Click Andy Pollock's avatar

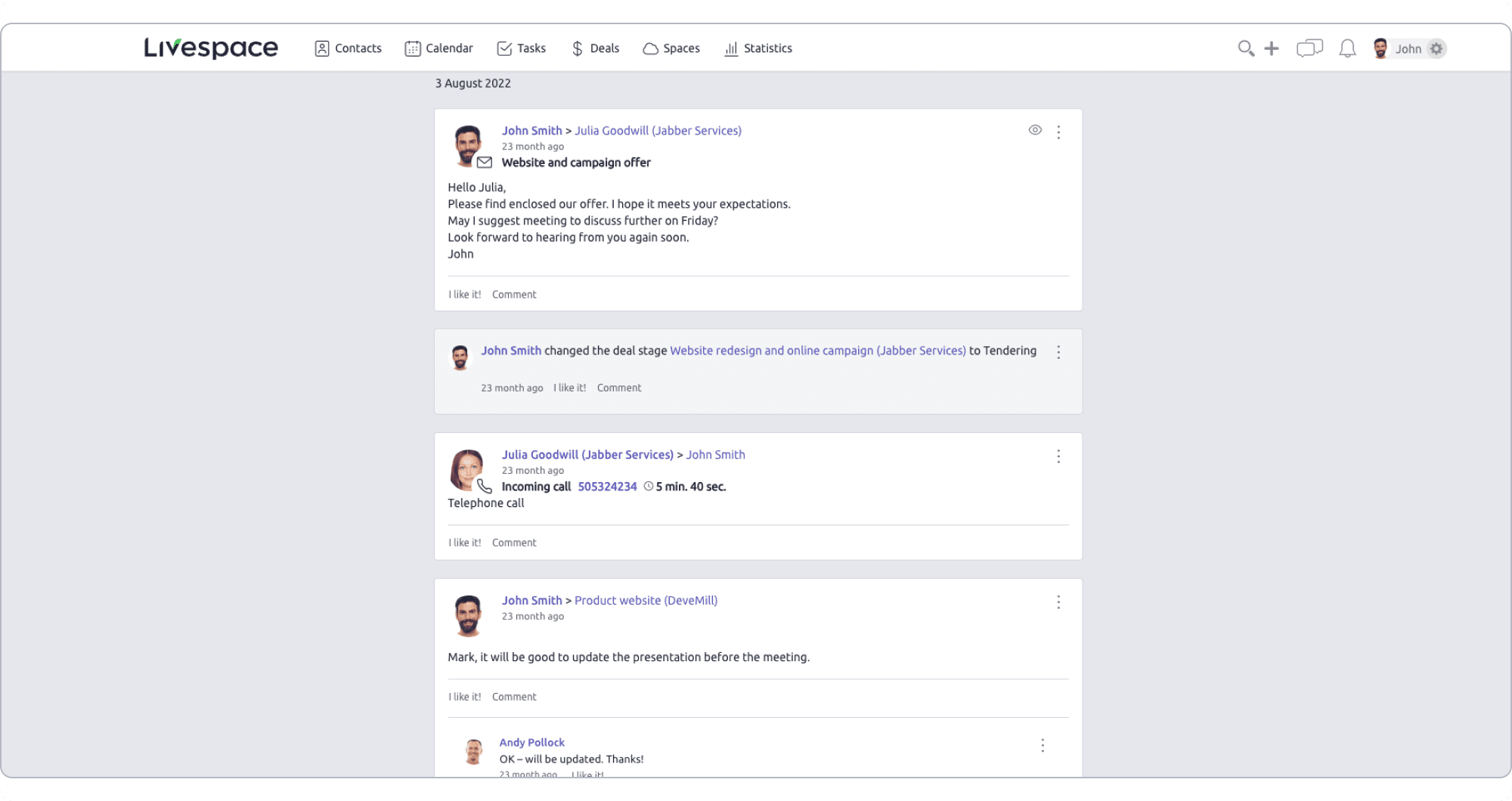click(x=474, y=752)
